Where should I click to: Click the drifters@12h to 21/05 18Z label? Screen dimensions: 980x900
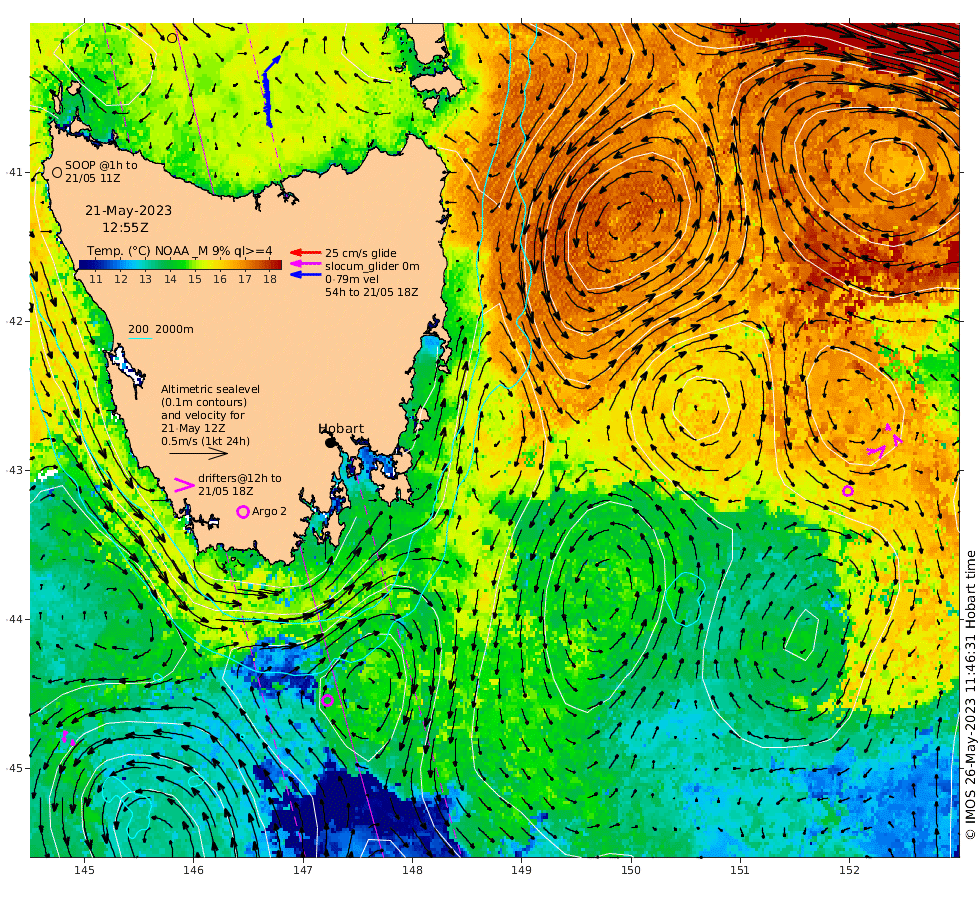point(239,484)
